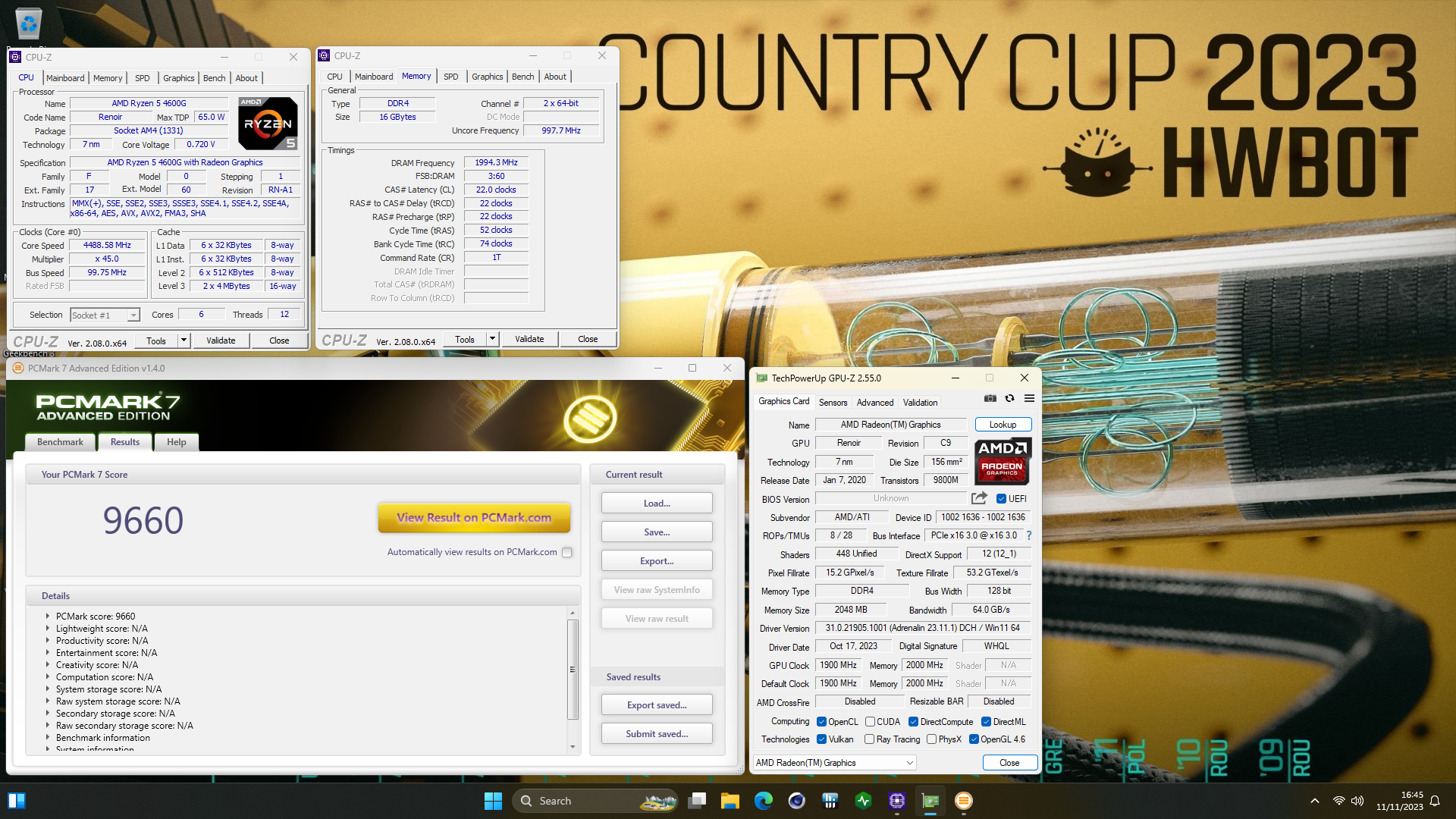The height and width of the screenshot is (819, 1456).
Task: Open HWiNFO-style bars icon on taskbar
Action: [830, 801]
